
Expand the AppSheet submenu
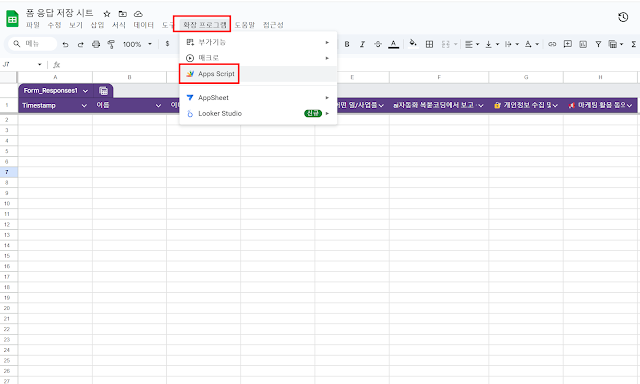[x=258, y=98]
